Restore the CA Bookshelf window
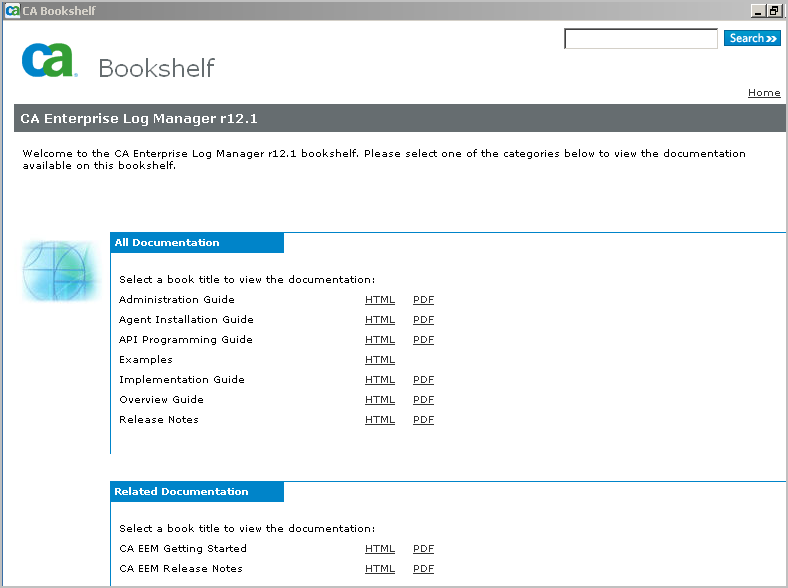 (774, 10)
